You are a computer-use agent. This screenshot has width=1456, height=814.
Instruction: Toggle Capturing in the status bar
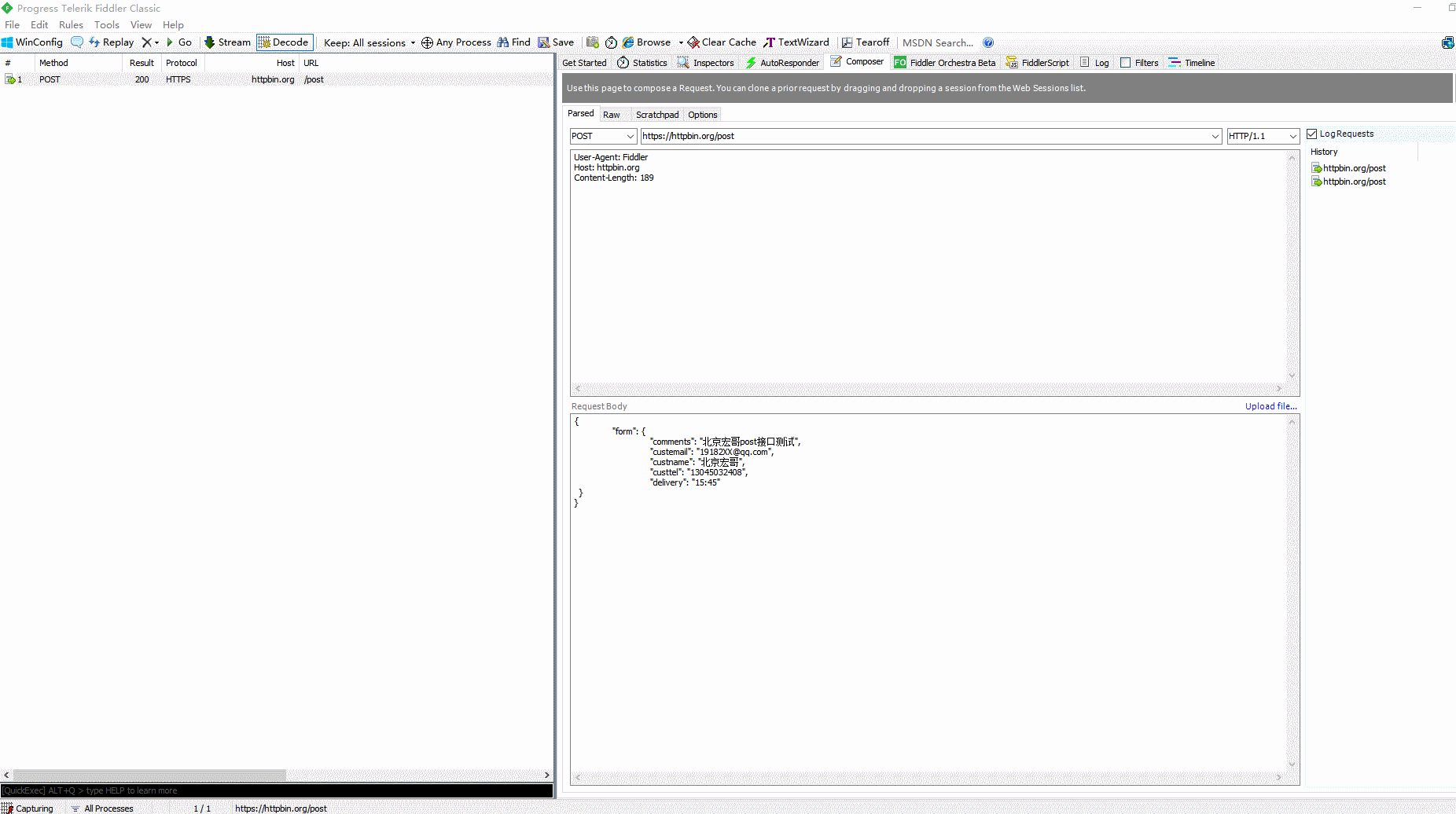click(x=28, y=808)
